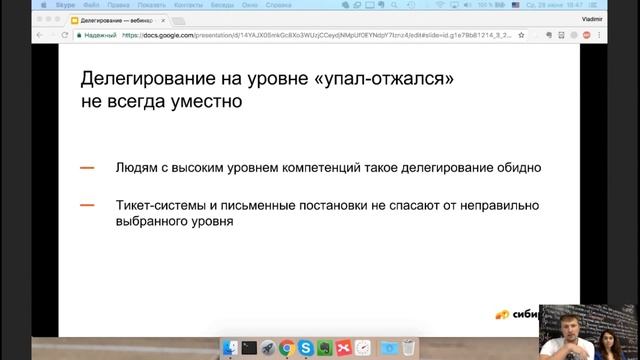Open the Skype application menu
This screenshot has width=640, height=360.
65,5
